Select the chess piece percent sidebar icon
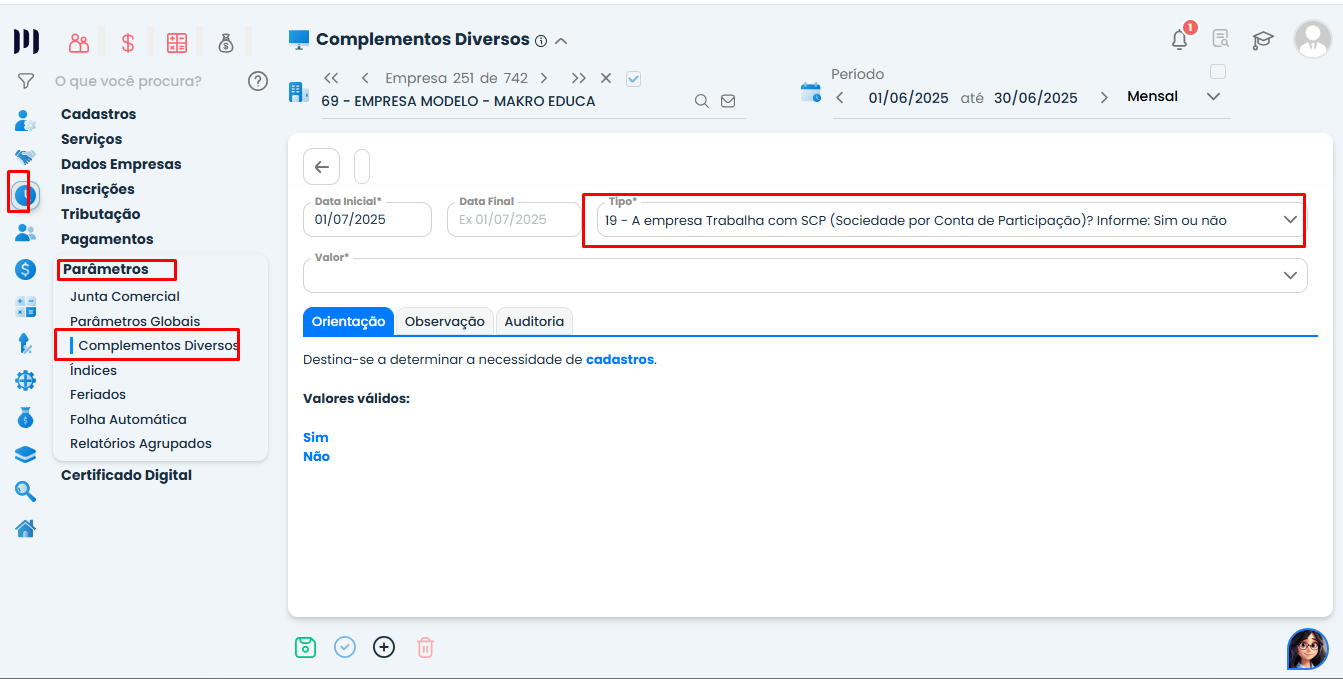Image resolution: width=1343 pixels, height=679 pixels. (26, 343)
